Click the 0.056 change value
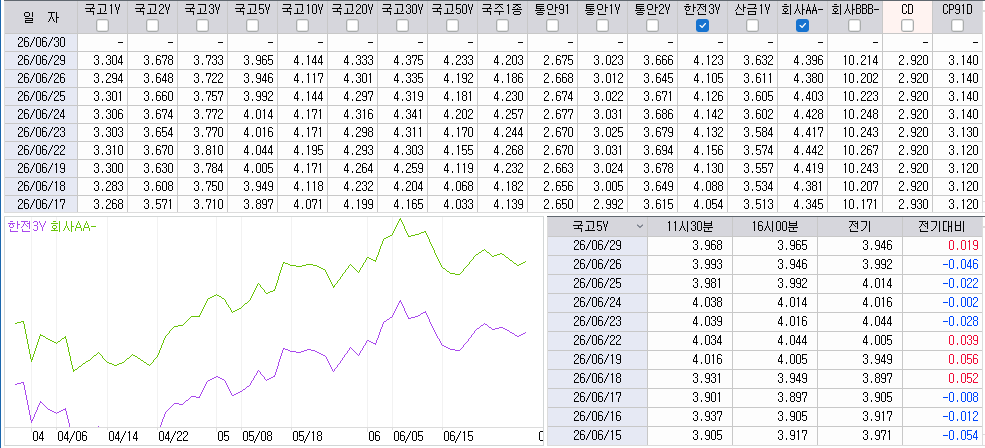The width and height of the screenshot is (985, 448). click(x=964, y=359)
